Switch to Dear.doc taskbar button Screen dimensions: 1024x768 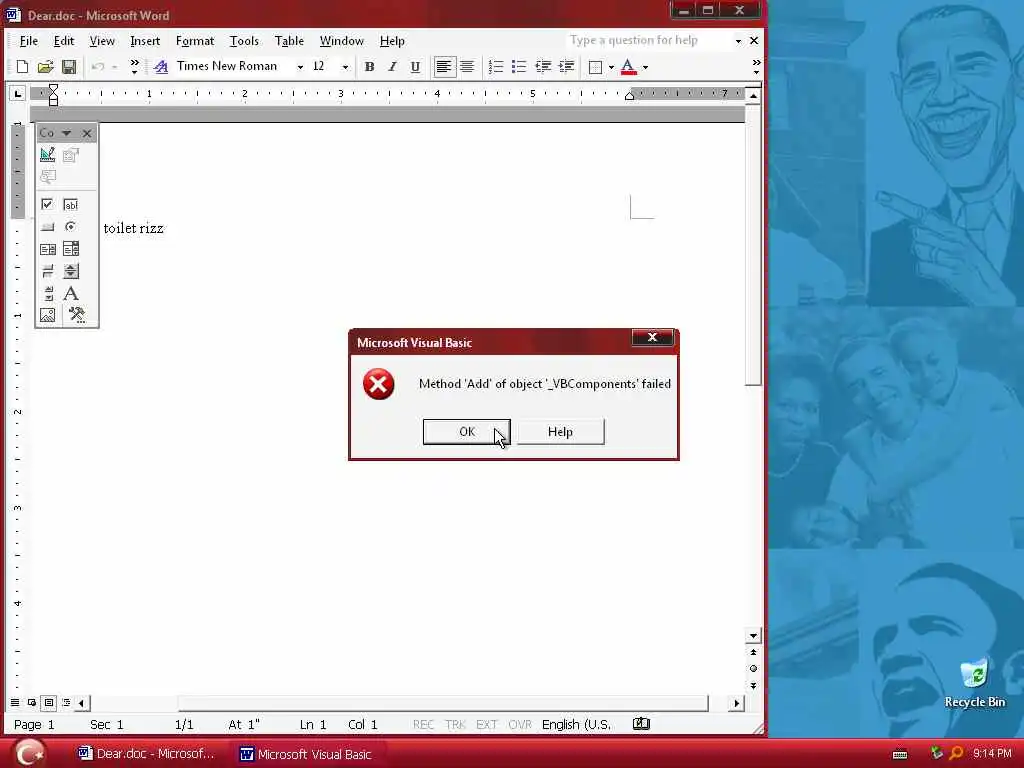pos(145,754)
